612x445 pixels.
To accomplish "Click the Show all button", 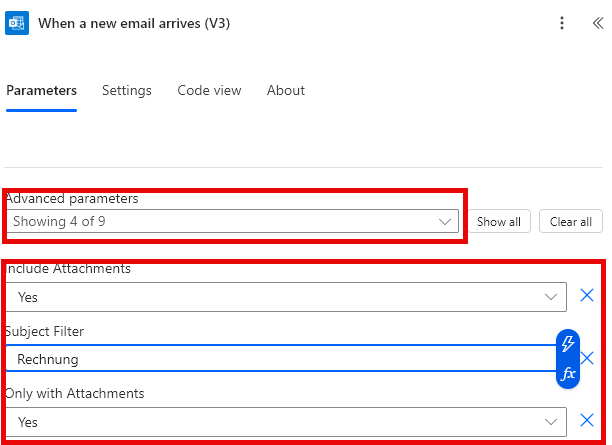I will [498, 222].
